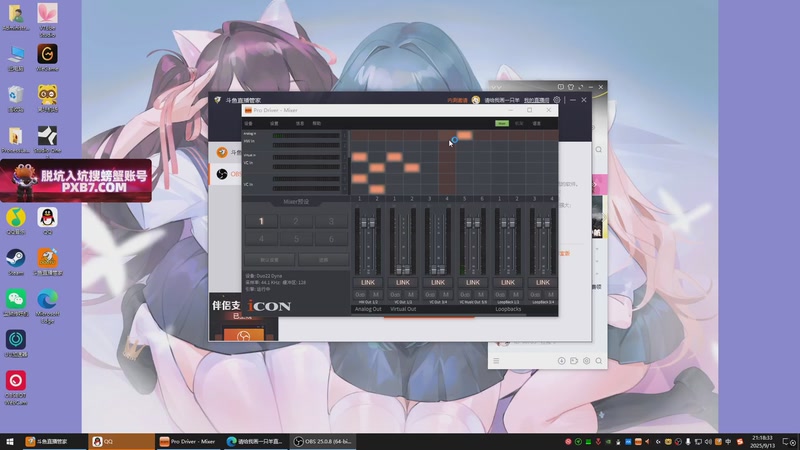
Task: Open the QQ Music desktop icon
Action: coord(16,221)
